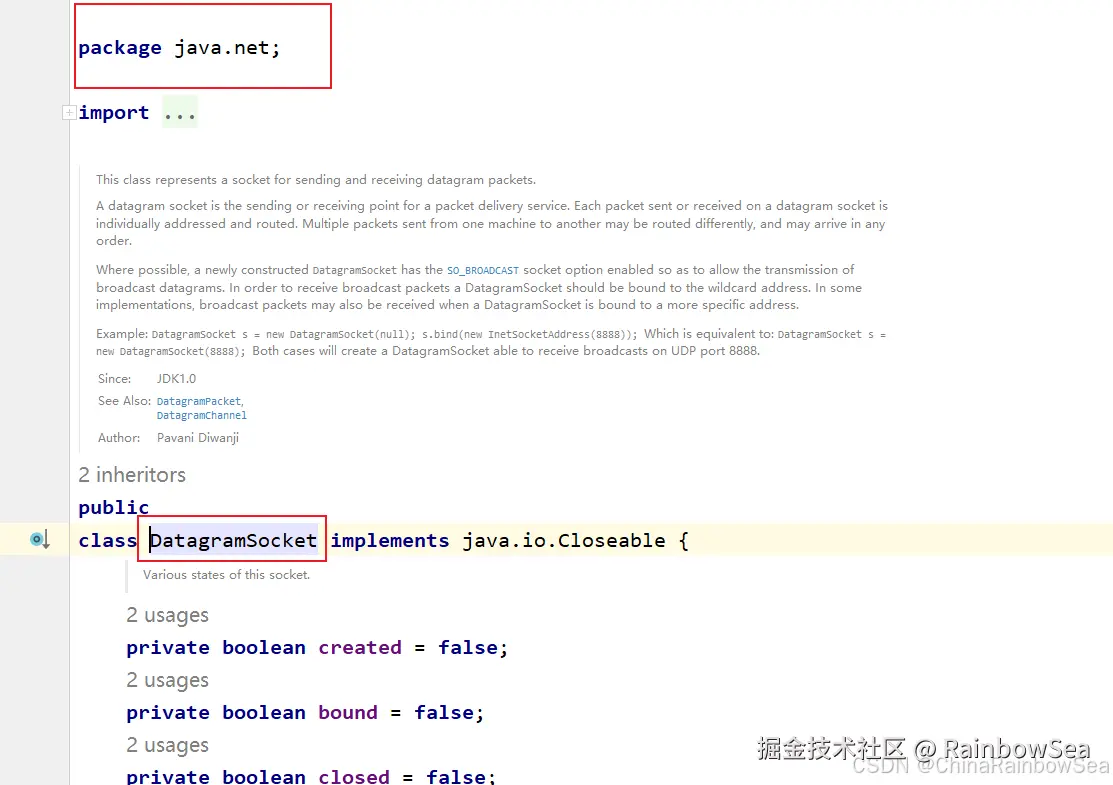Screen dimensions: 1113x785
Task: Click the 2 usages hint above created
Action: click(168, 615)
